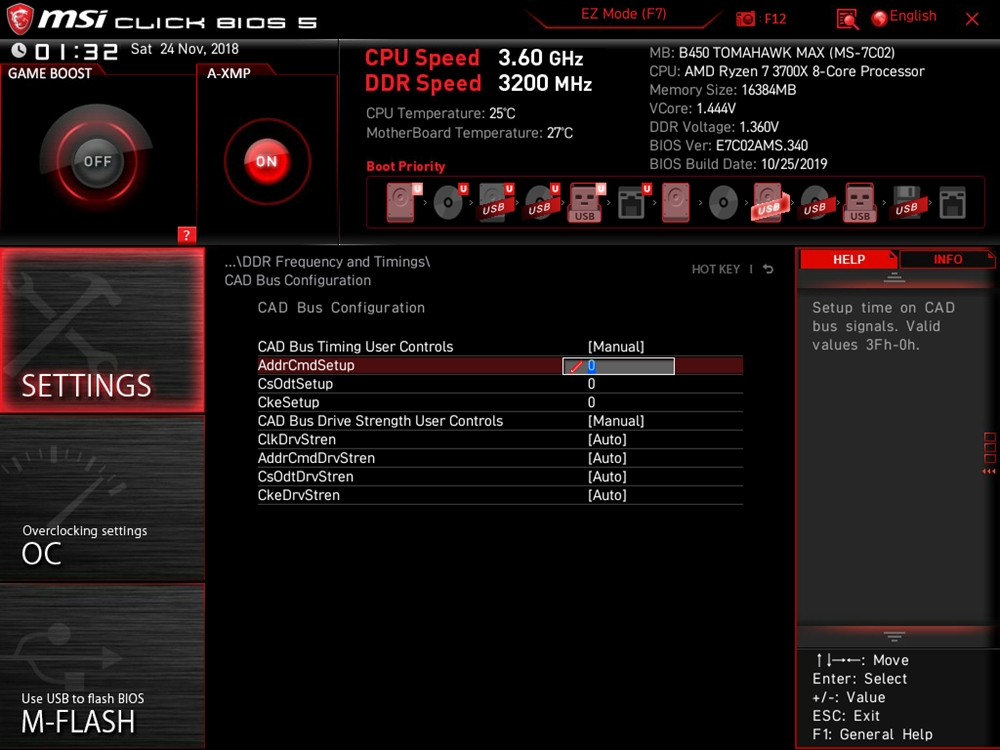
Task: Select the CsOdtSetup value 0
Action: click(591, 384)
